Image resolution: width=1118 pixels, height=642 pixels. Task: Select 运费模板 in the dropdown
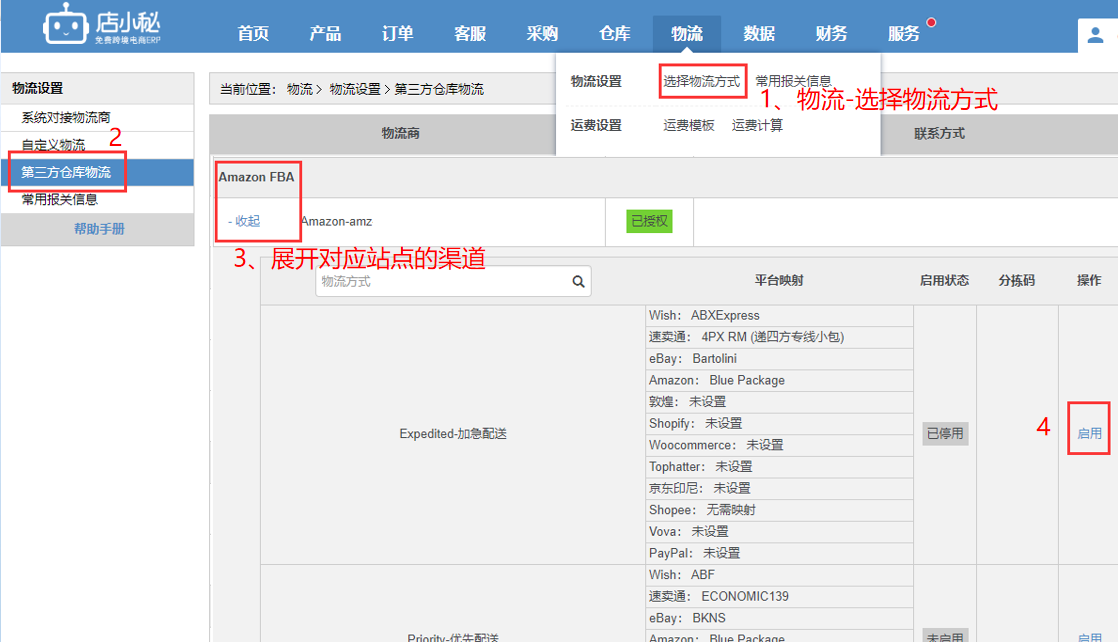(689, 126)
